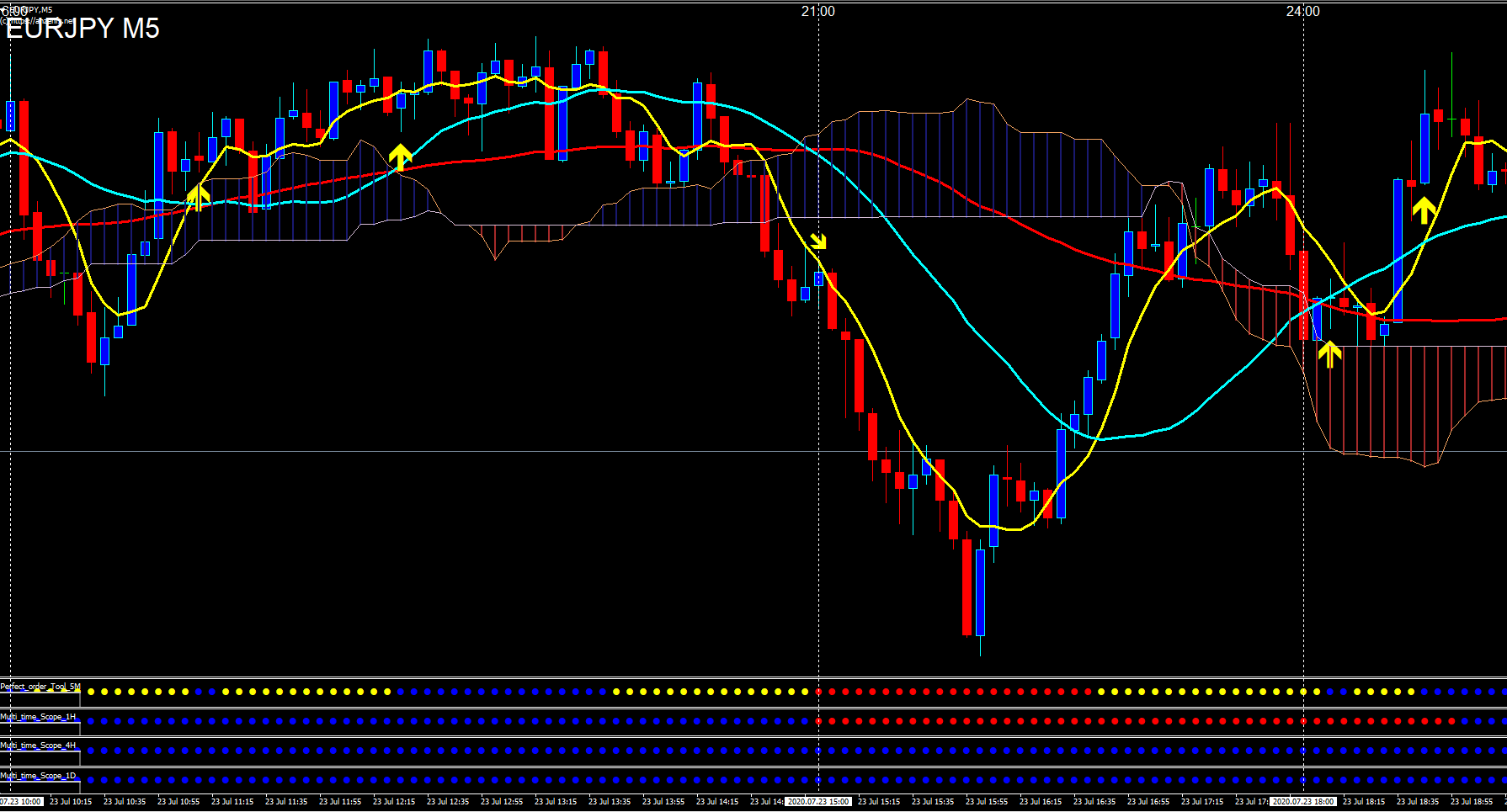The height and width of the screenshot is (812, 1507).
Task: Click the 23 Jul 18:35 axis label
Action: [x=1418, y=802]
